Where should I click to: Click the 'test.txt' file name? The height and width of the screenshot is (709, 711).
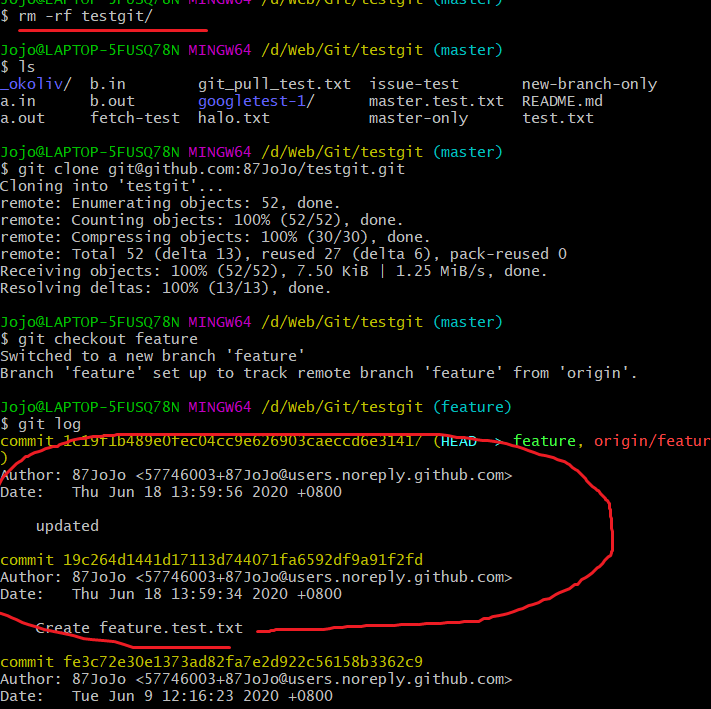[558, 118]
